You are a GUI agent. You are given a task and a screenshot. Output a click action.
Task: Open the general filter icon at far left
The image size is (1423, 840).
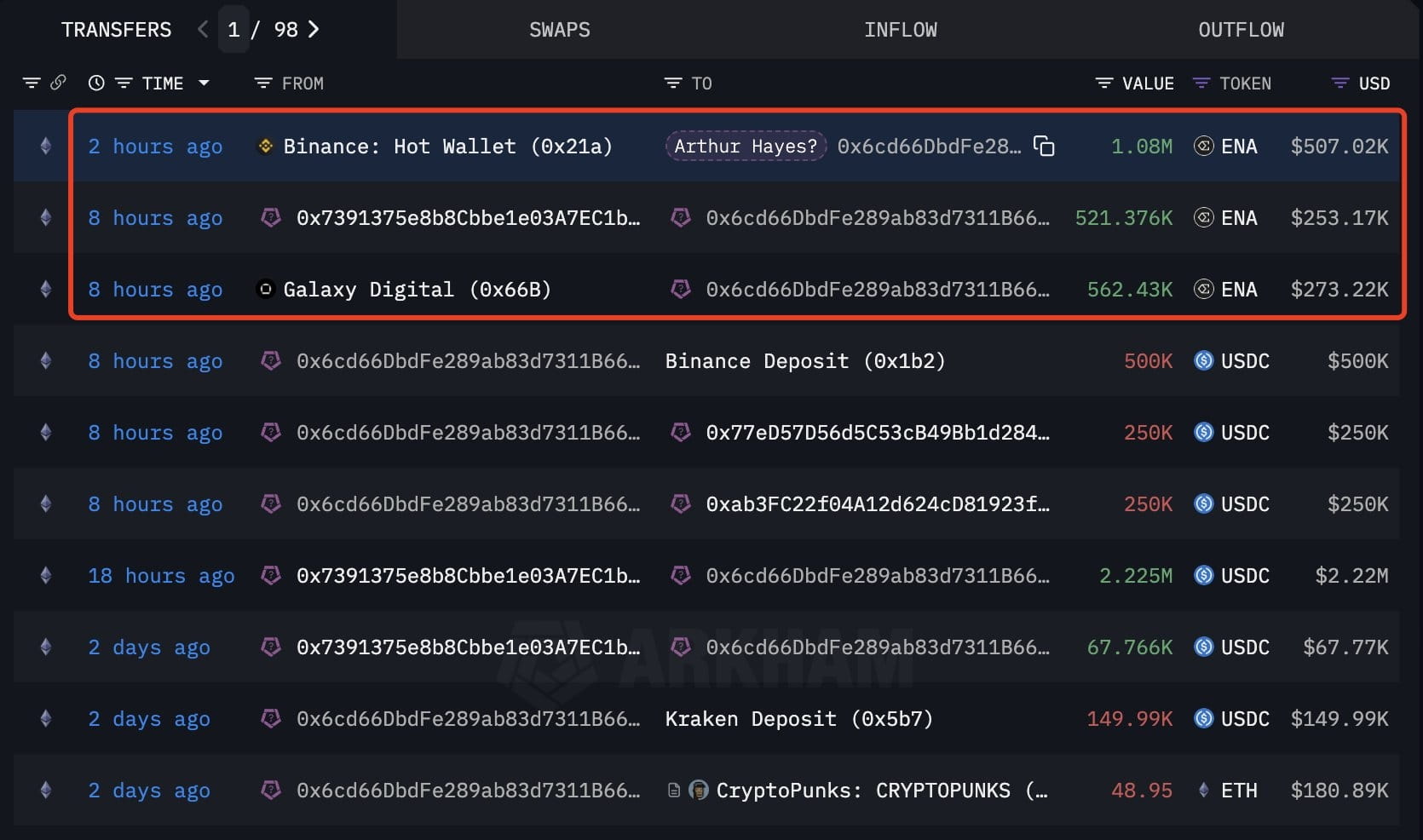(32, 83)
